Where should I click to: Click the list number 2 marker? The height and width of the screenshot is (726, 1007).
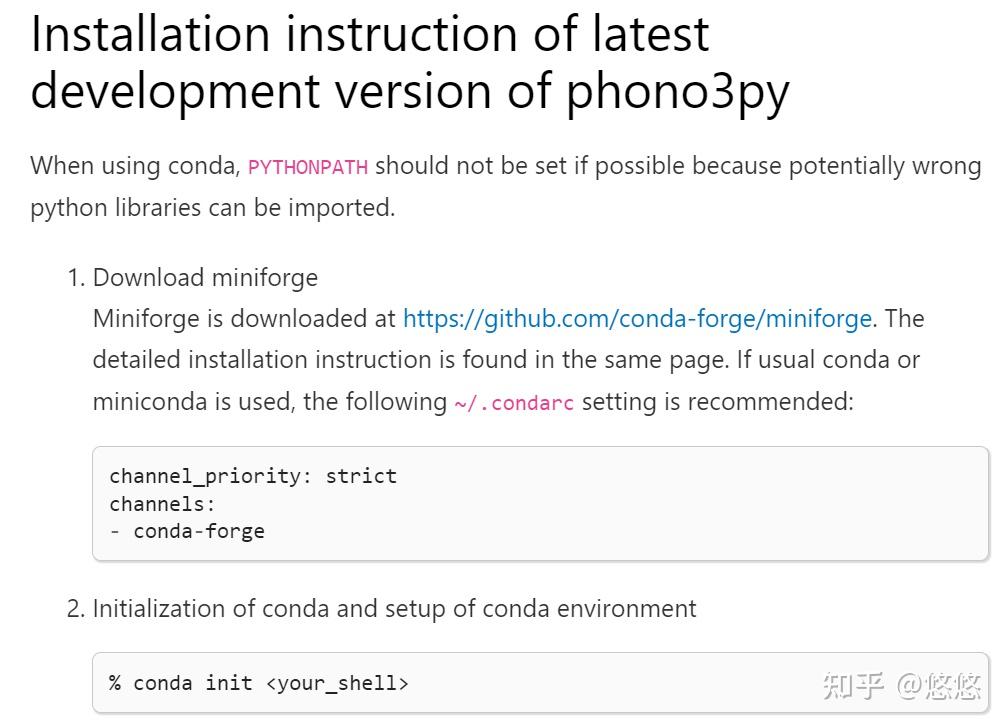click(x=76, y=608)
